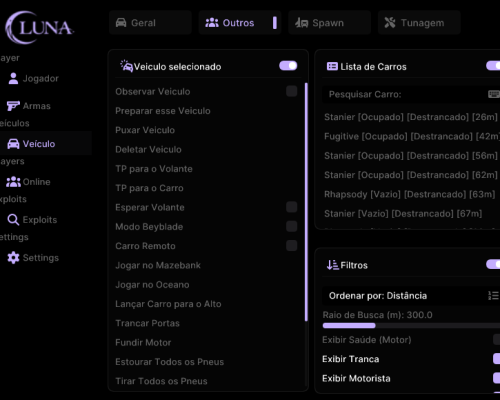The width and height of the screenshot is (500, 400).
Task: Select Stanier [Ocupado] [Destrancado] [62m]
Action: (411, 175)
